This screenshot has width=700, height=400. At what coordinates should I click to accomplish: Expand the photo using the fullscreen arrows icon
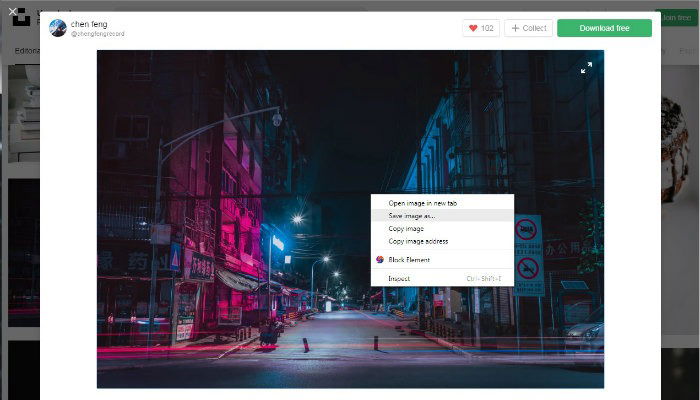click(586, 67)
